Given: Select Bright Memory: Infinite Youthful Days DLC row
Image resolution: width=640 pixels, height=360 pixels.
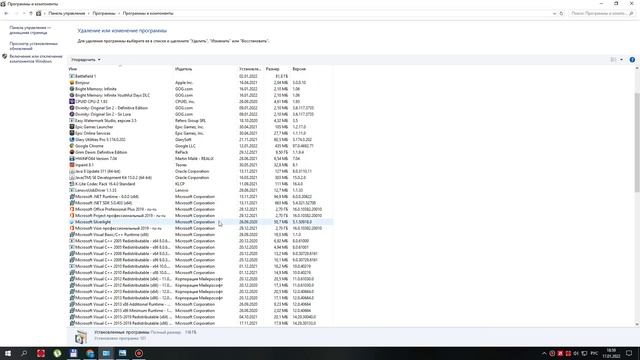Looking at the screenshot, I should tap(200, 95).
